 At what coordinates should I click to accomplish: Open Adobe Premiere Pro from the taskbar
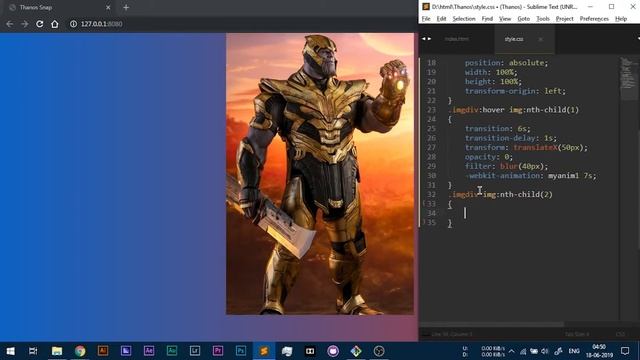point(218,351)
